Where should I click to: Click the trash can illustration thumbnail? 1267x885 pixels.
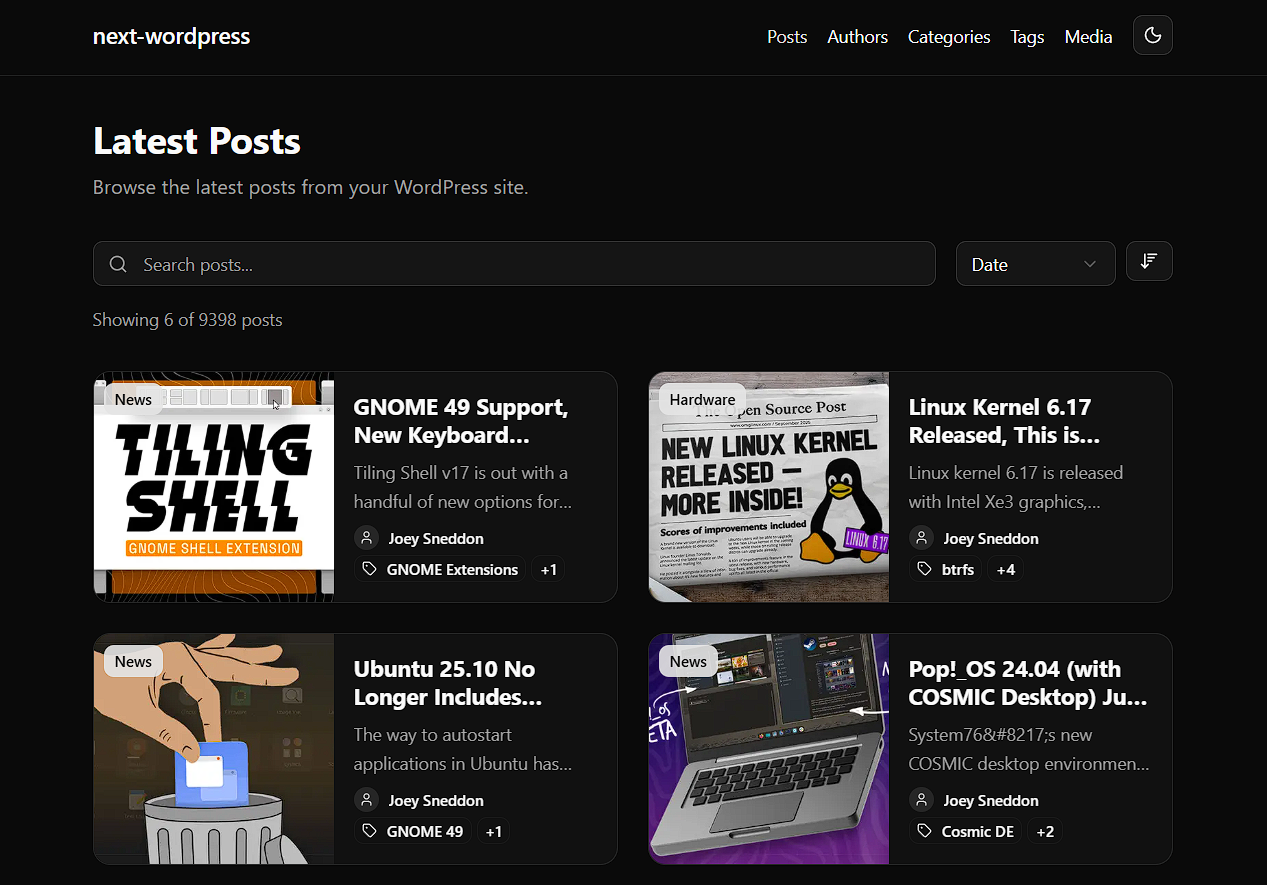[x=214, y=749]
